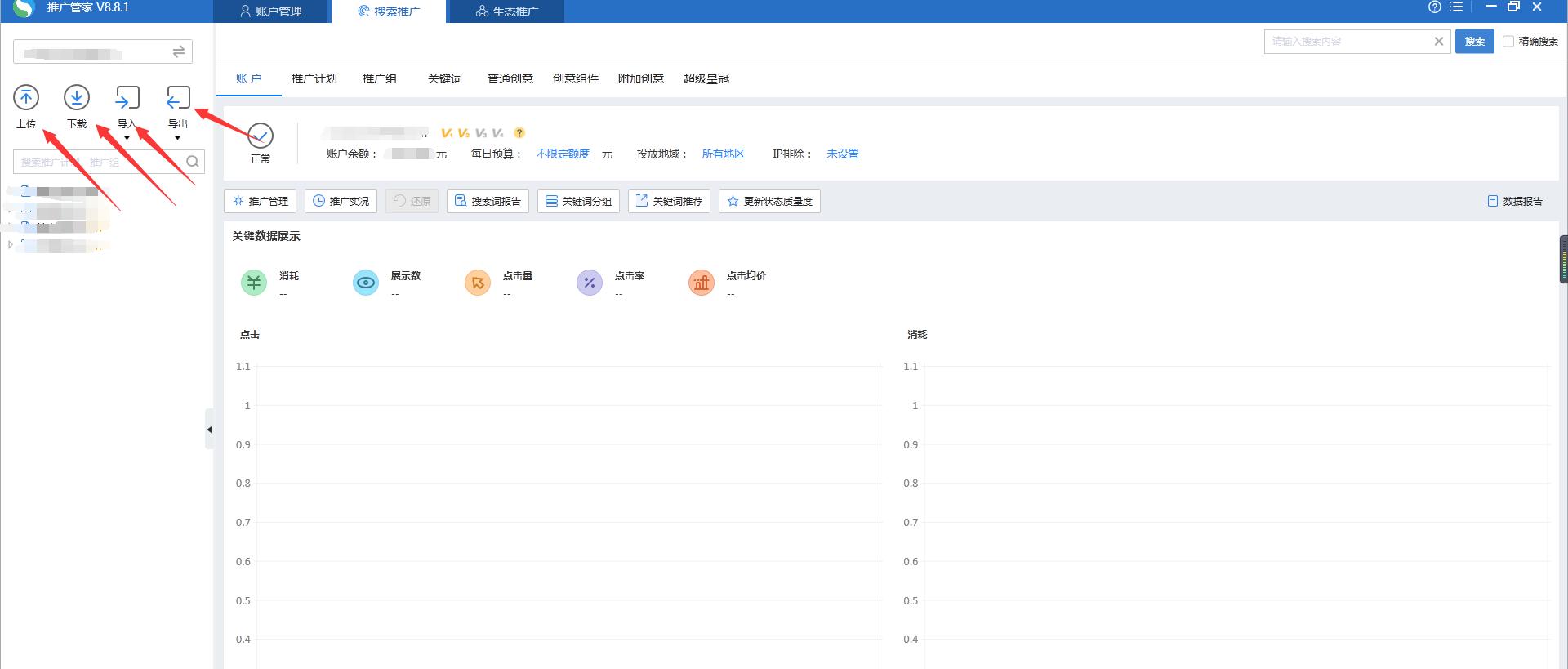The width and height of the screenshot is (1568, 669).
Task: Click the 点击率 percent icon
Action: point(590,283)
